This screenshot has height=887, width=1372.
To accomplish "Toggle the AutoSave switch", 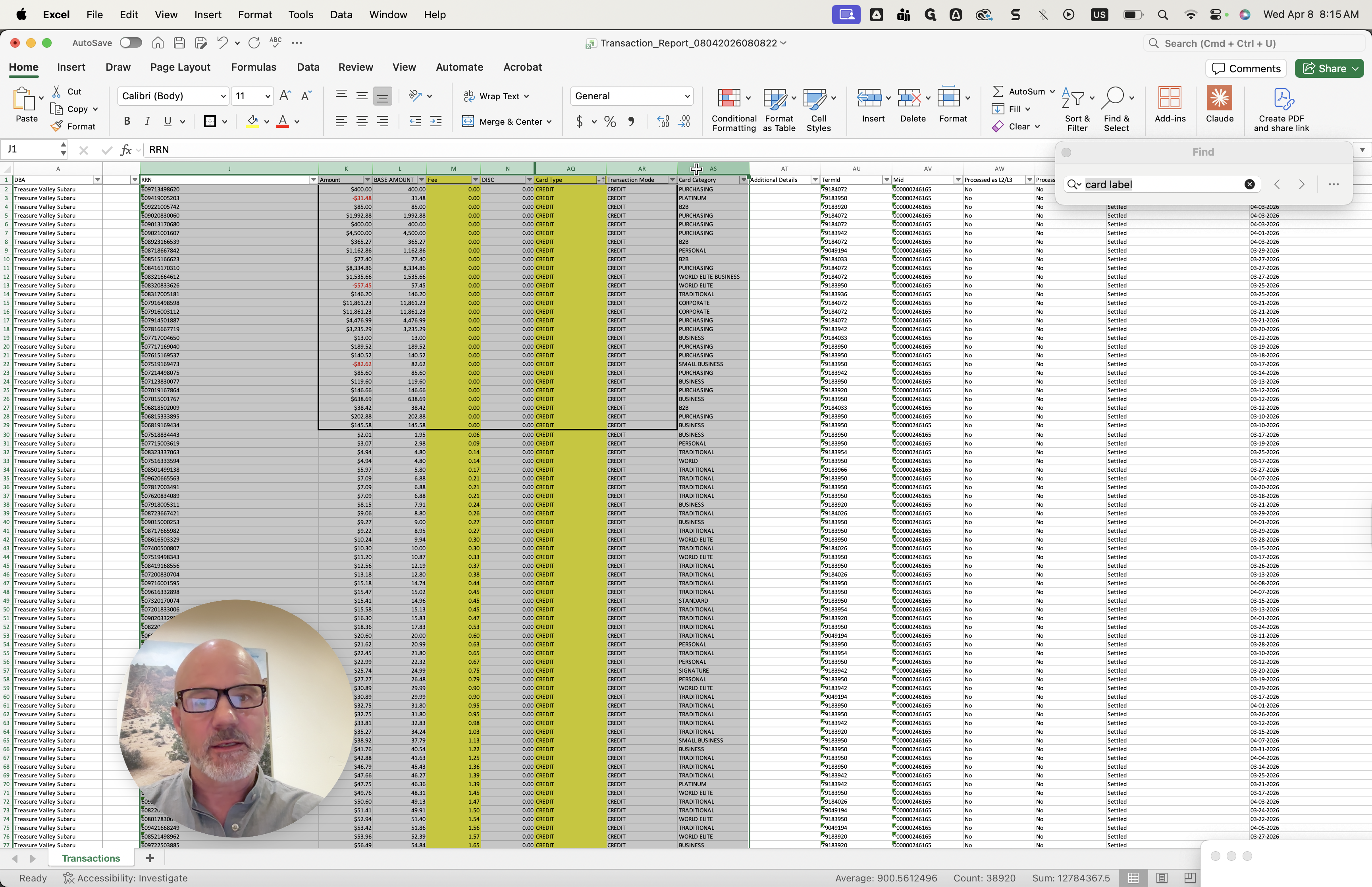I will pos(131,42).
